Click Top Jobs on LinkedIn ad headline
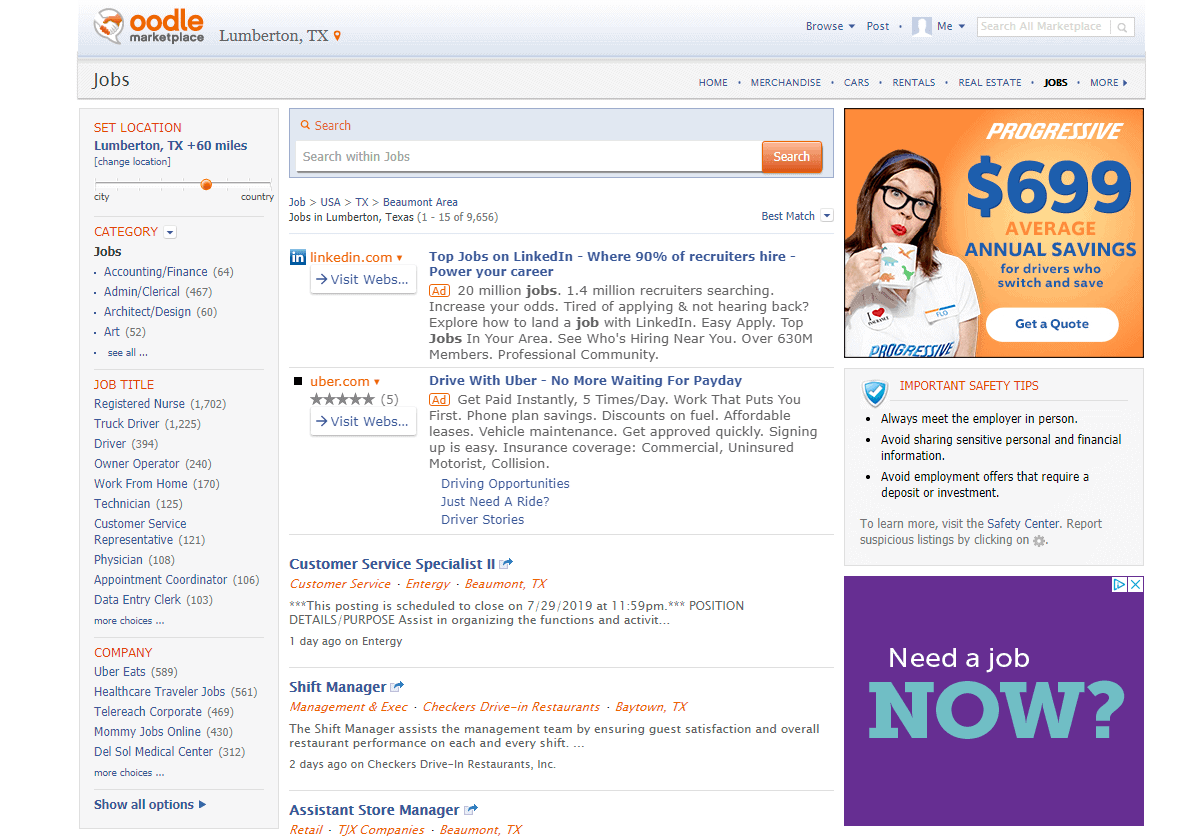 point(612,264)
